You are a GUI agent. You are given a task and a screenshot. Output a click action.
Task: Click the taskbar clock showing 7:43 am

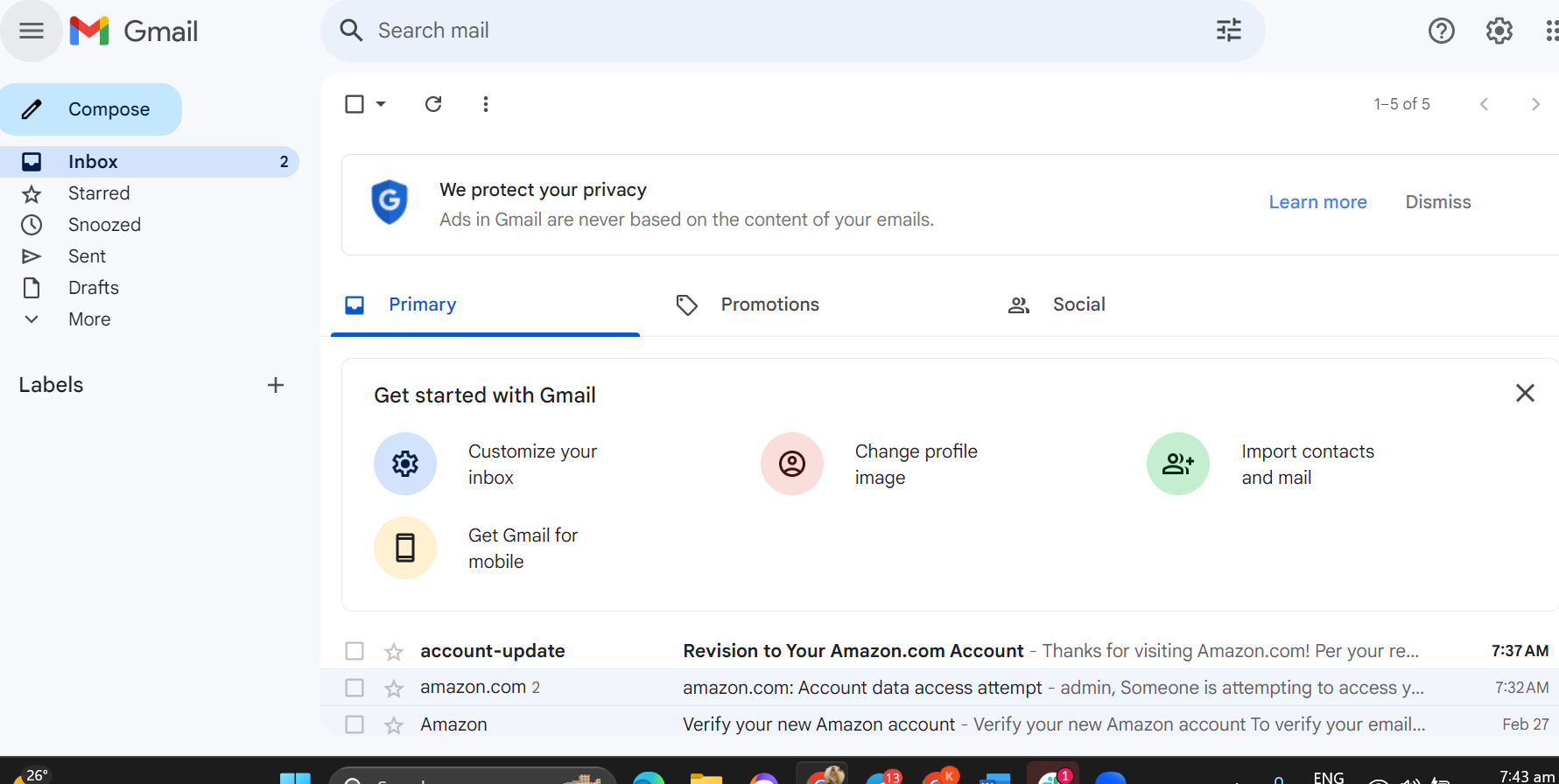[1527, 776]
